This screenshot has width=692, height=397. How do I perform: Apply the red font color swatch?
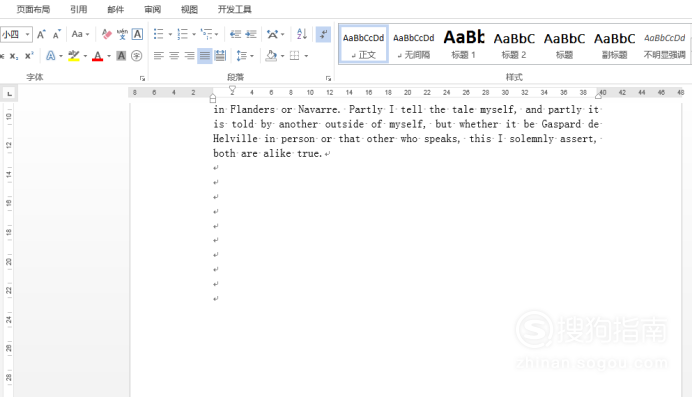coord(98,56)
